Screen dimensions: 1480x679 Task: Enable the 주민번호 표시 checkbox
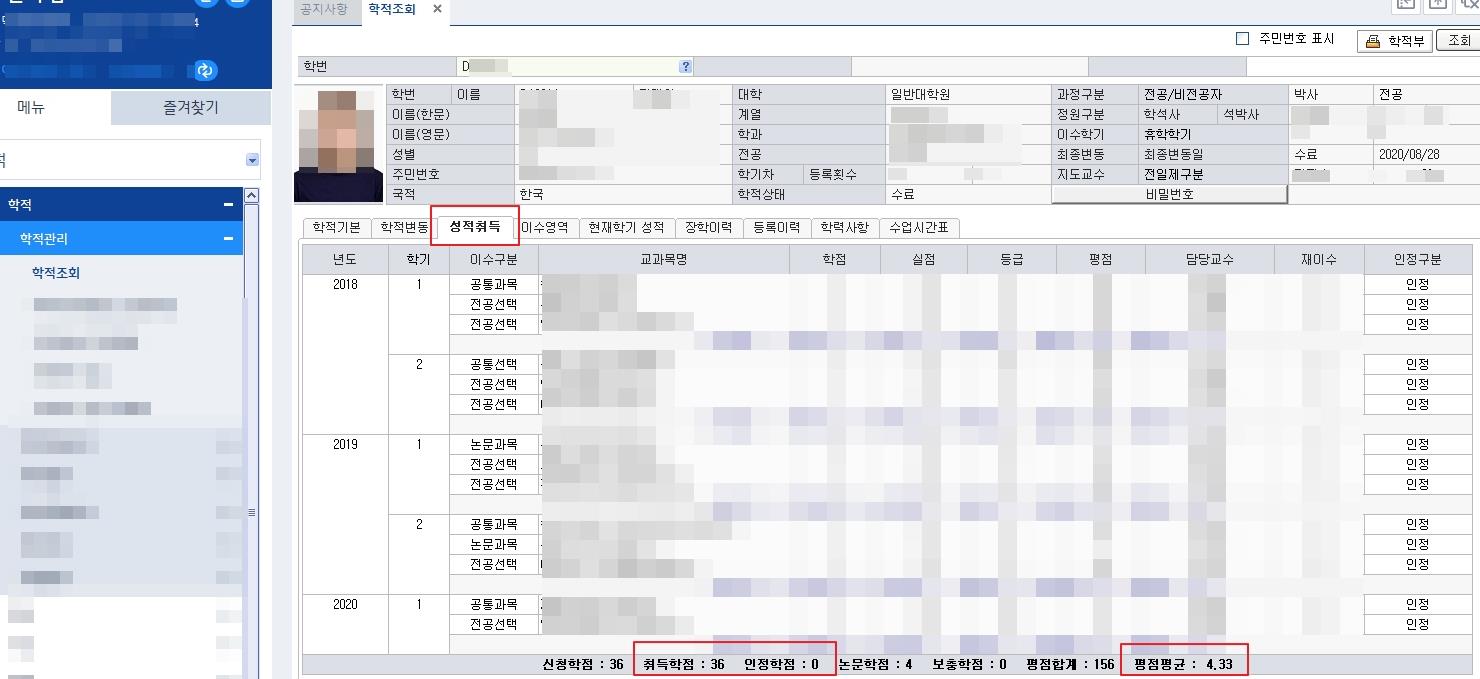1243,37
